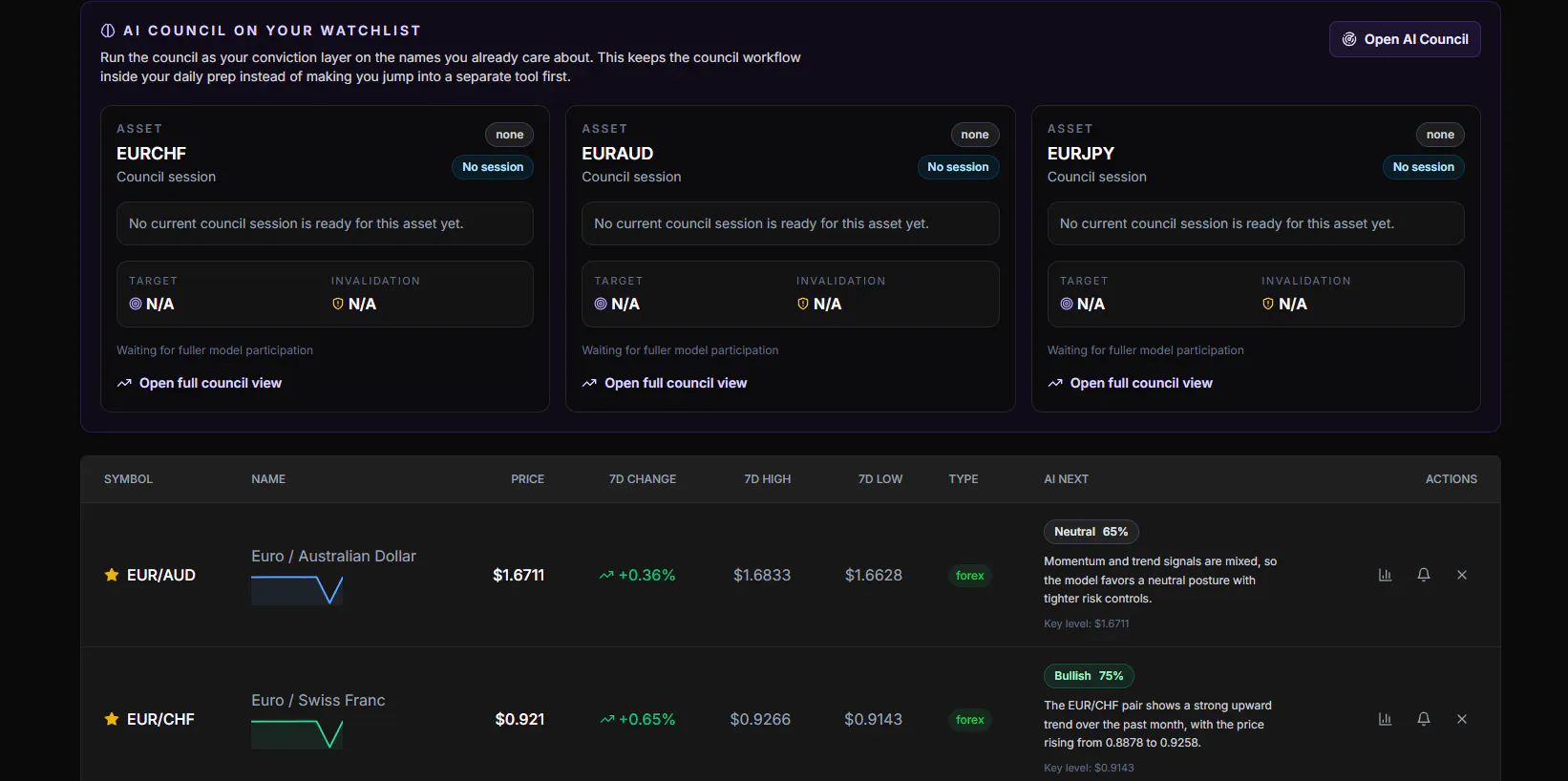This screenshot has width=1568, height=781.
Task: Click the Neutral 65% badge
Action: [x=1091, y=532]
